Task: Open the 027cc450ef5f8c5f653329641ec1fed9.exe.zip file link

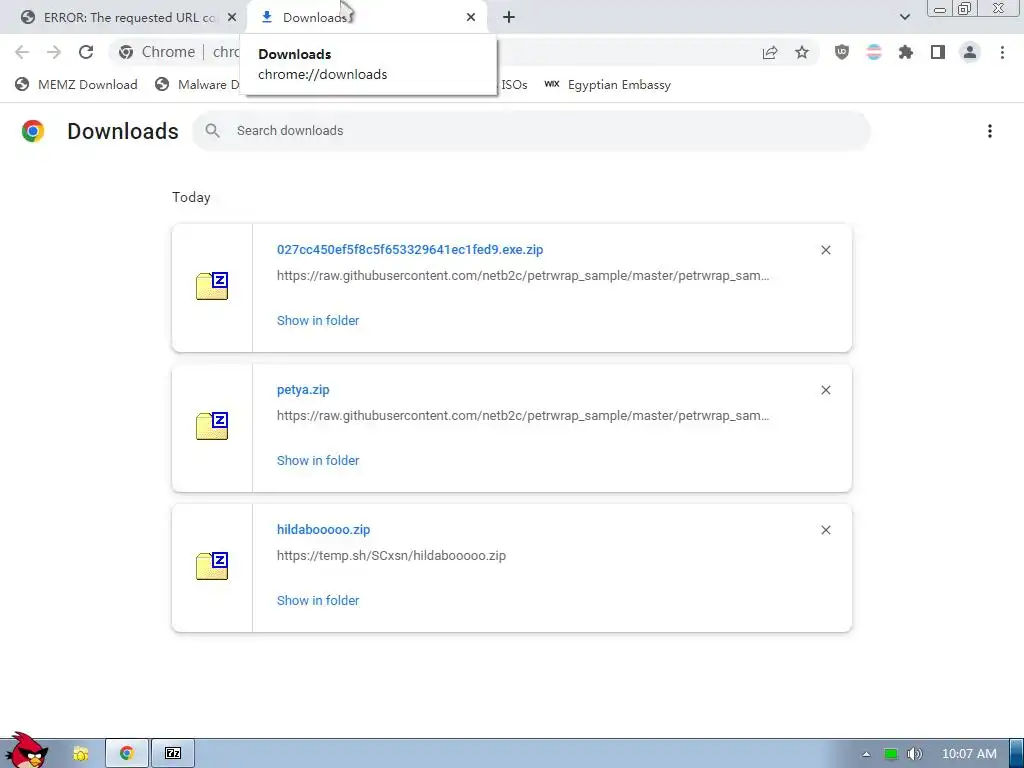Action: (x=410, y=249)
